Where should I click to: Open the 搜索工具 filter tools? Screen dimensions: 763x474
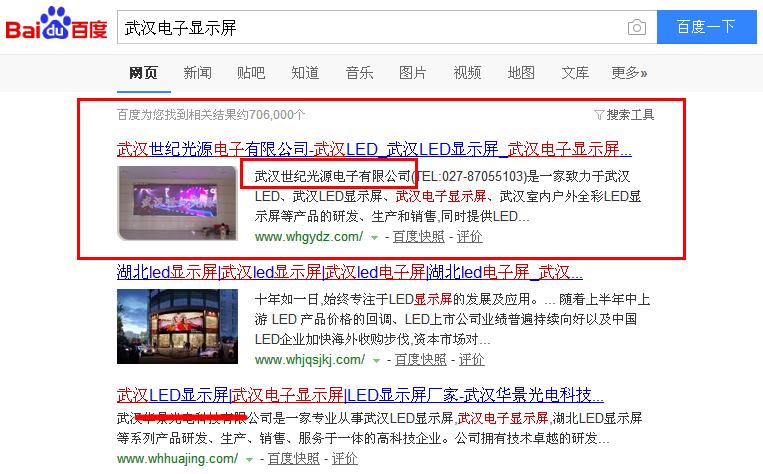624,115
